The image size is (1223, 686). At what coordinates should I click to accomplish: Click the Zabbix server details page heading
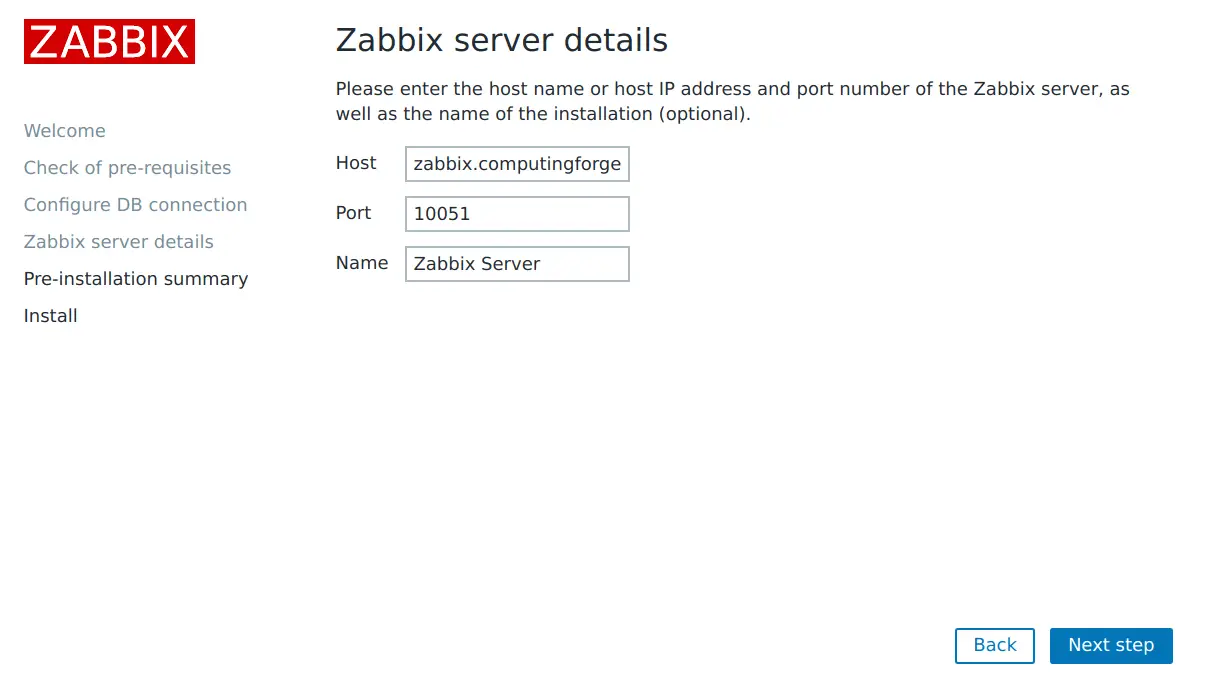tap(502, 40)
